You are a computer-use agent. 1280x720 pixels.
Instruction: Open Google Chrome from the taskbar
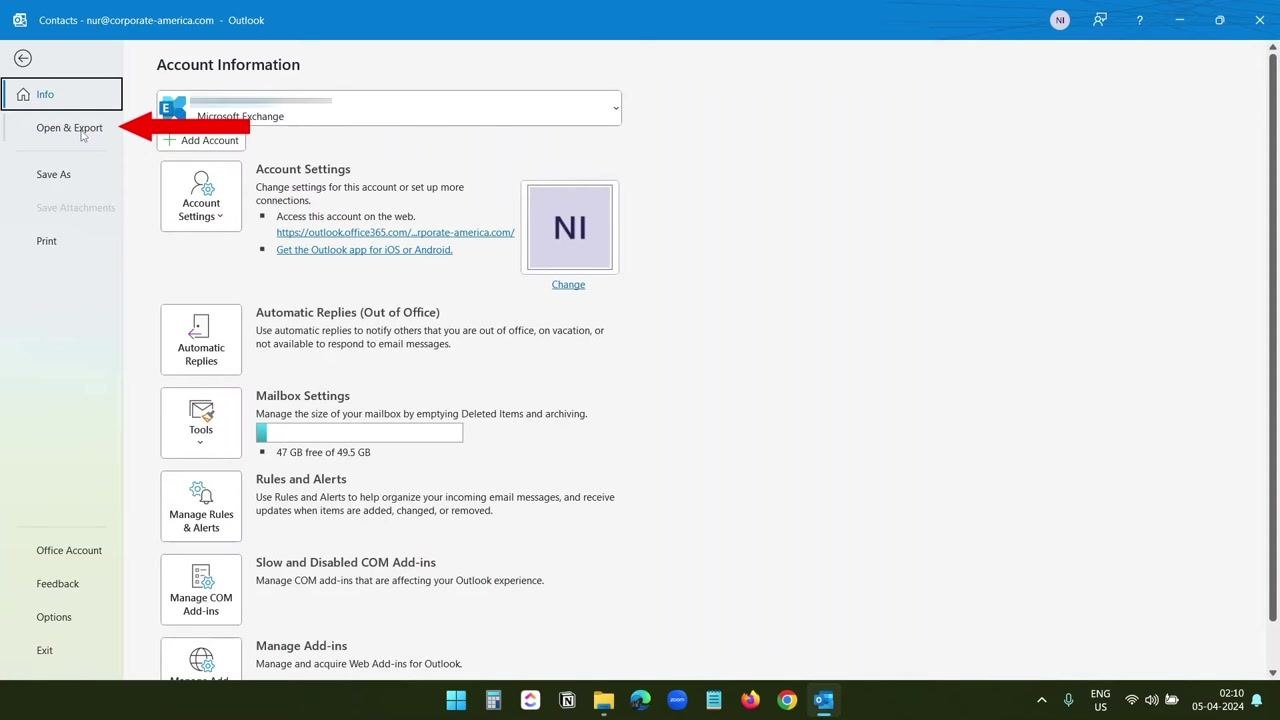787,700
